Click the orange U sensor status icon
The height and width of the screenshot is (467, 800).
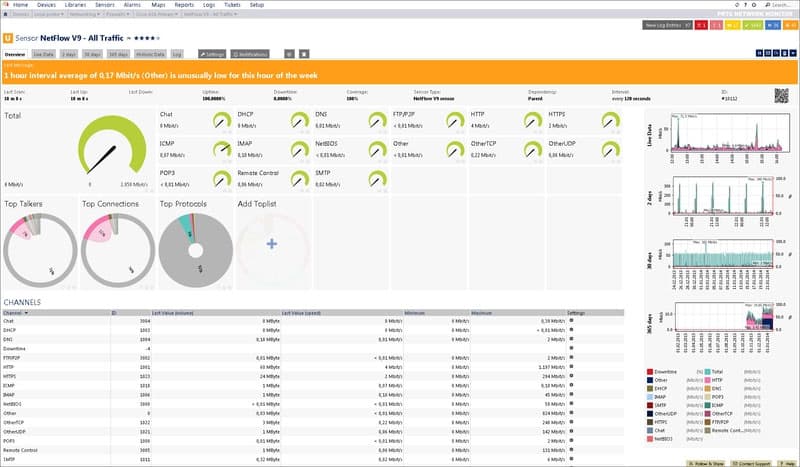pyautogui.click(x=8, y=38)
